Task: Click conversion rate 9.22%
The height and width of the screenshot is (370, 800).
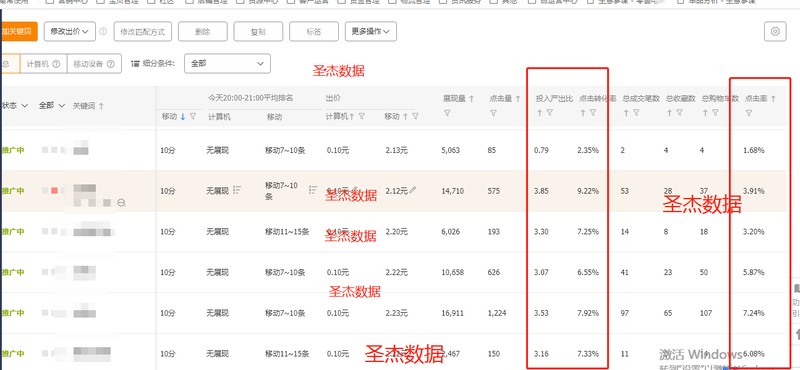Action: click(588, 191)
